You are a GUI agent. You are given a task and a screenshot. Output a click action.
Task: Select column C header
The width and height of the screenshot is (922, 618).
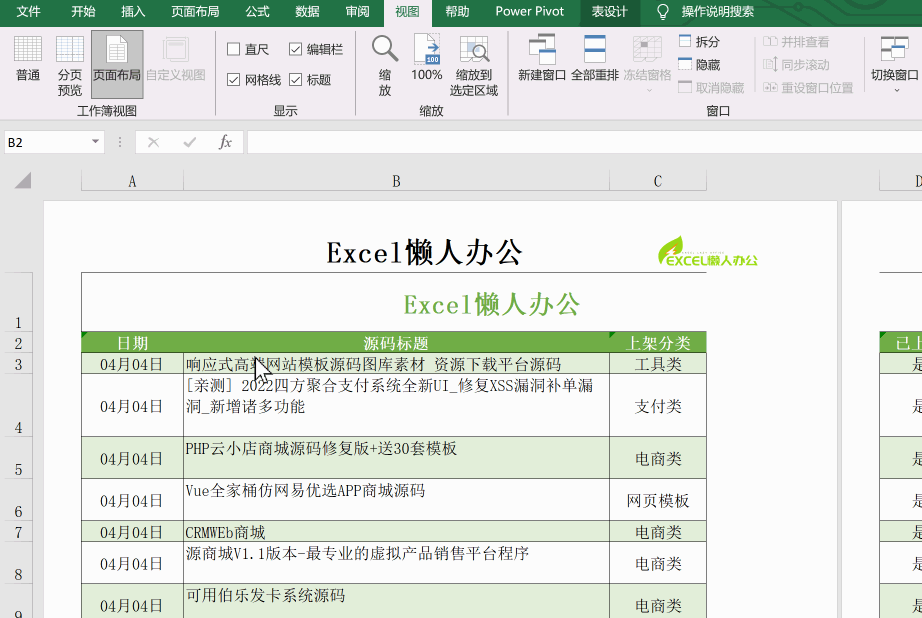(x=658, y=181)
